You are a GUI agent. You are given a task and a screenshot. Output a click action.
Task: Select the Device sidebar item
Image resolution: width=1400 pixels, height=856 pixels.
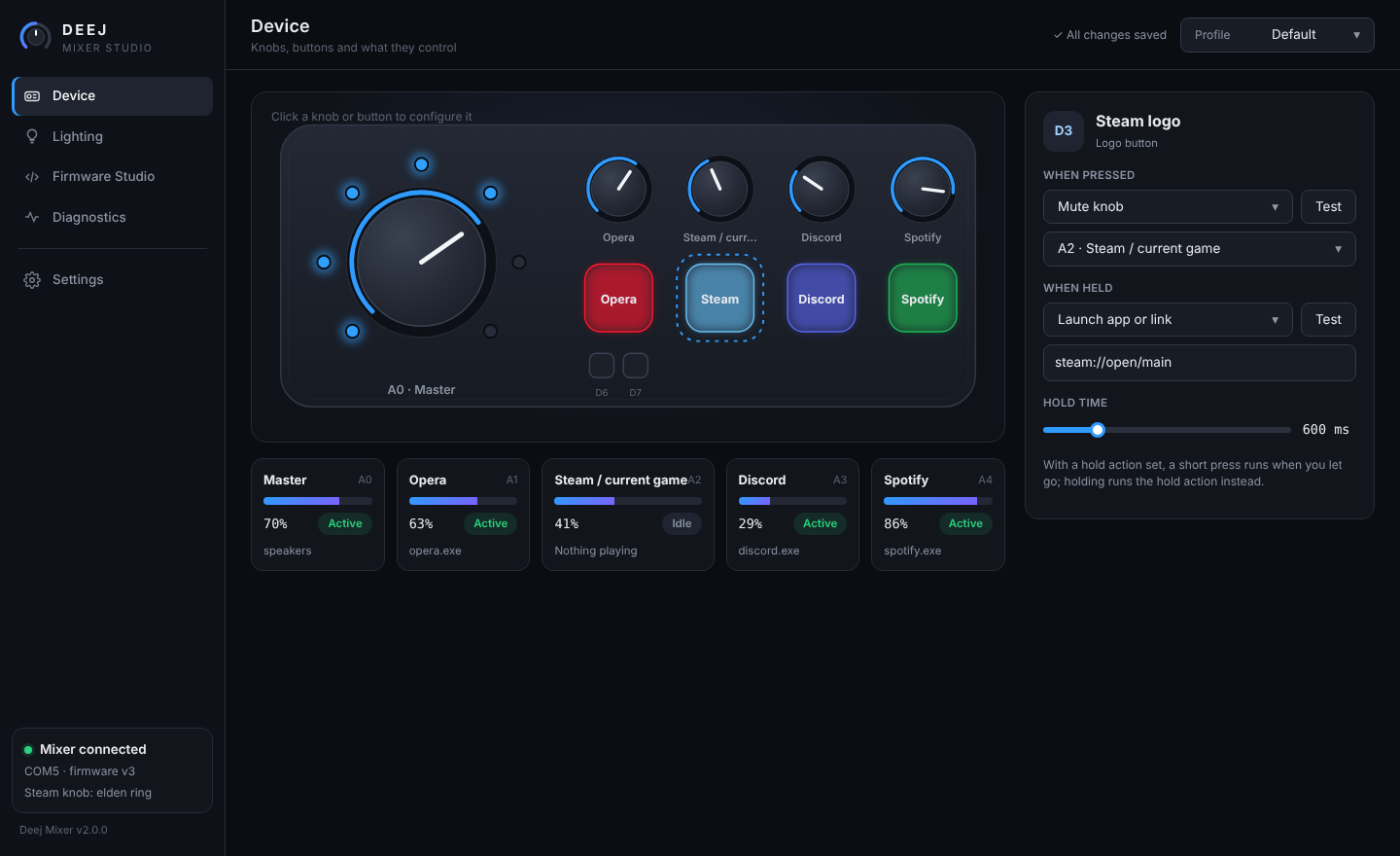click(x=112, y=96)
